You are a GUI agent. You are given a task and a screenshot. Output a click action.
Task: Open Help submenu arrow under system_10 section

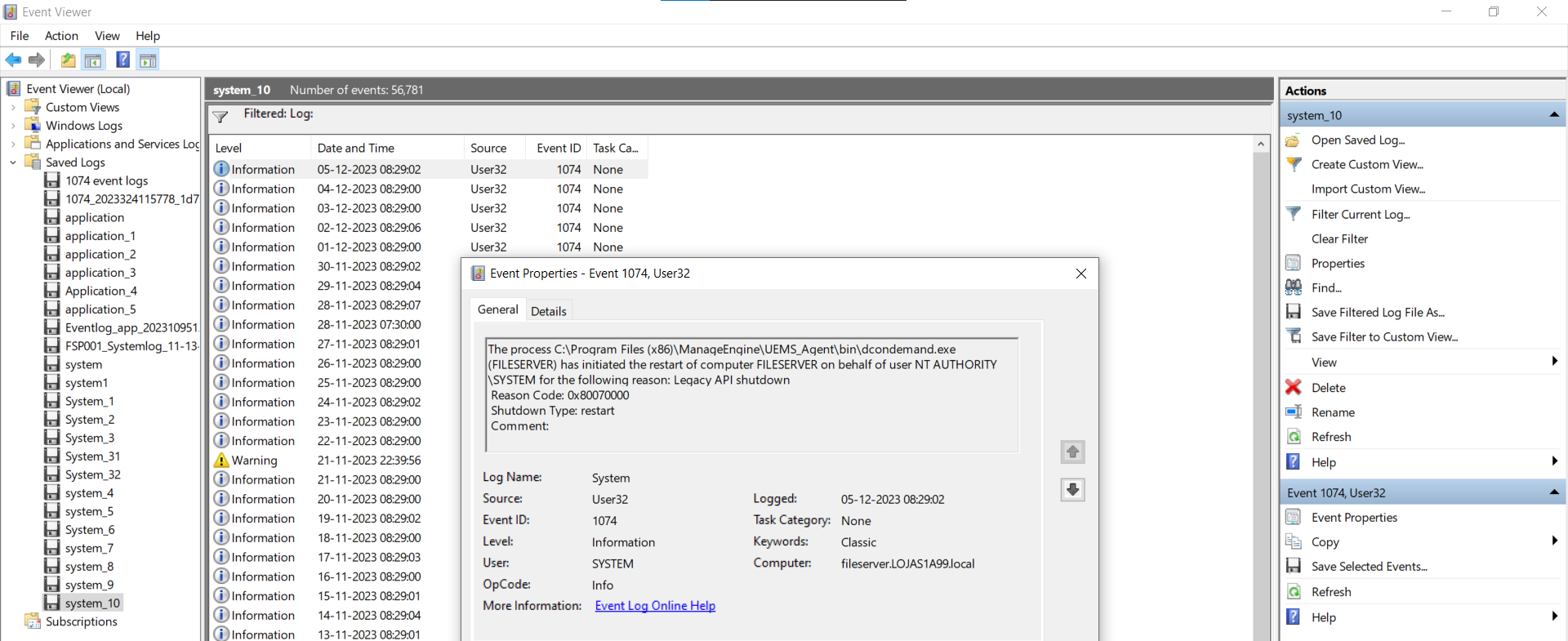[x=1554, y=462]
